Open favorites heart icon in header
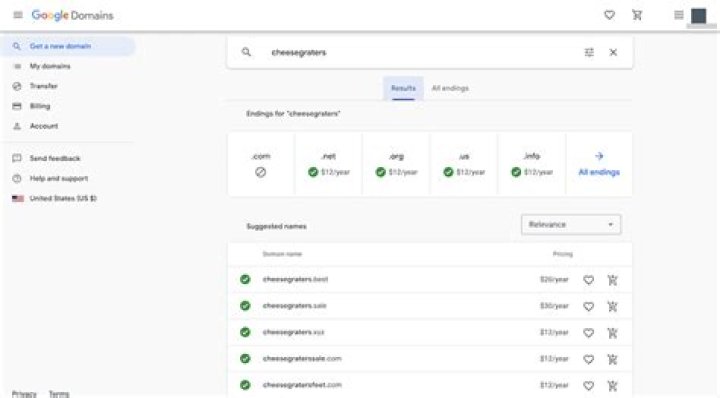 [x=609, y=15]
